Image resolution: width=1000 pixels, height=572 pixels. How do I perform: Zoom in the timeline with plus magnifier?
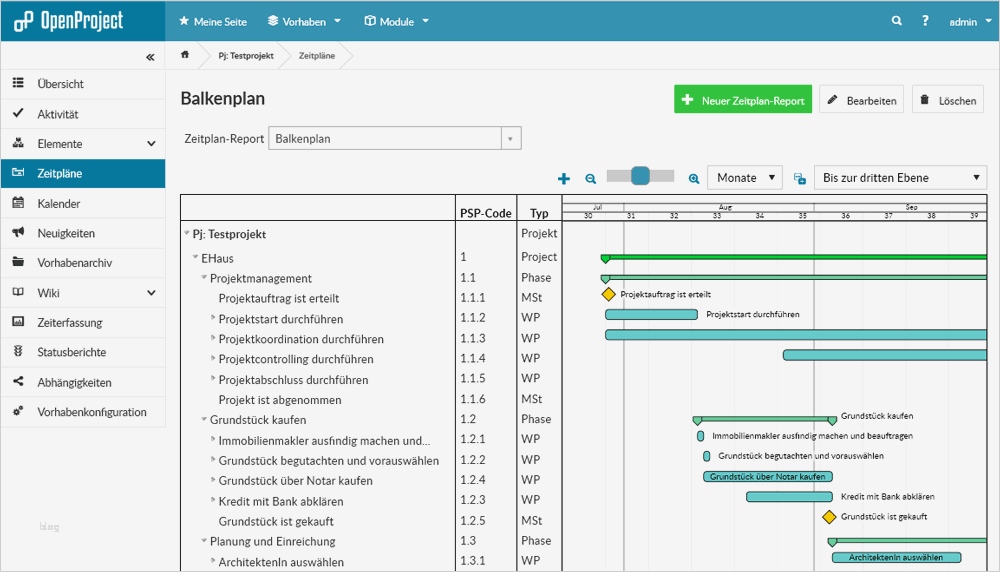pos(694,178)
